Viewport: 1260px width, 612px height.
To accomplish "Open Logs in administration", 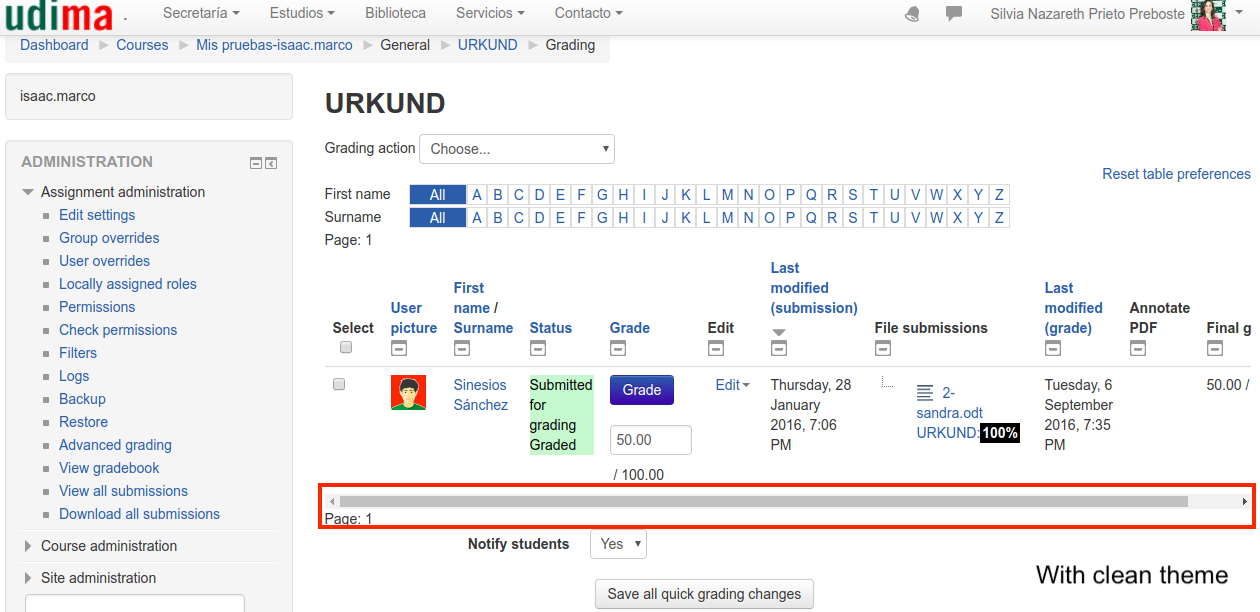I will [x=74, y=376].
